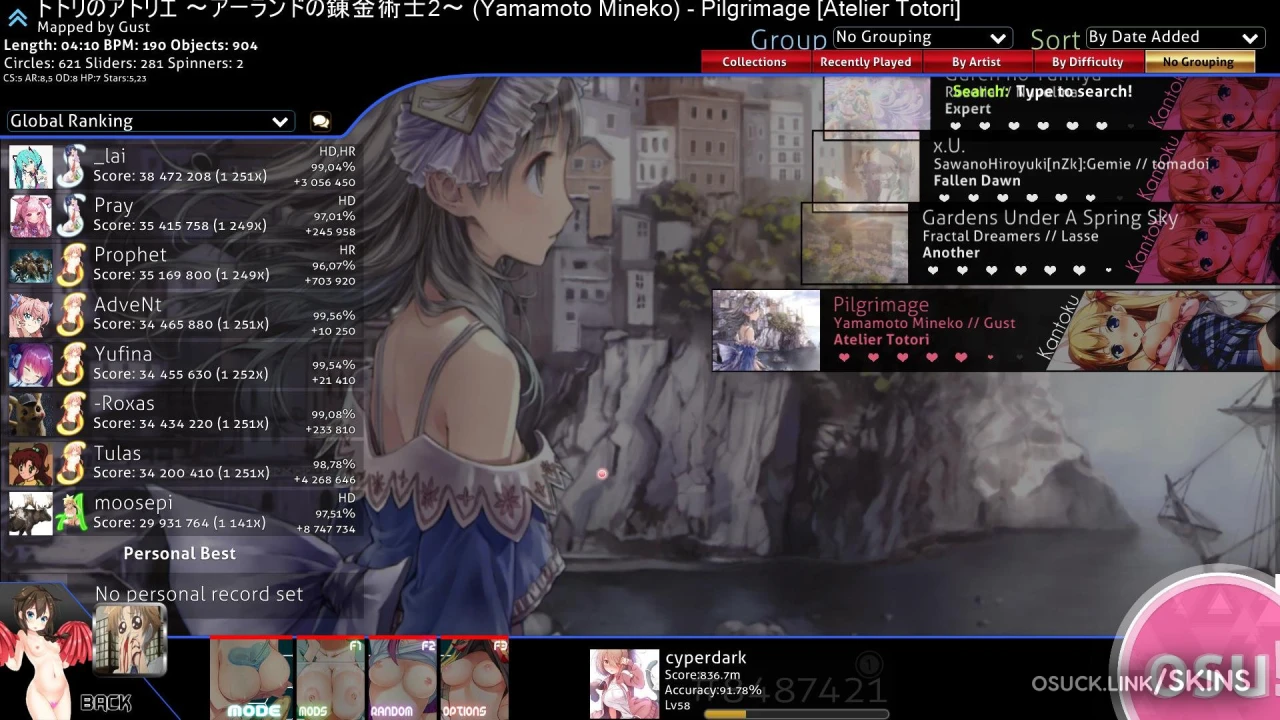Click the A rank badge on moosepi's score
The image size is (1280, 720).
point(71,513)
